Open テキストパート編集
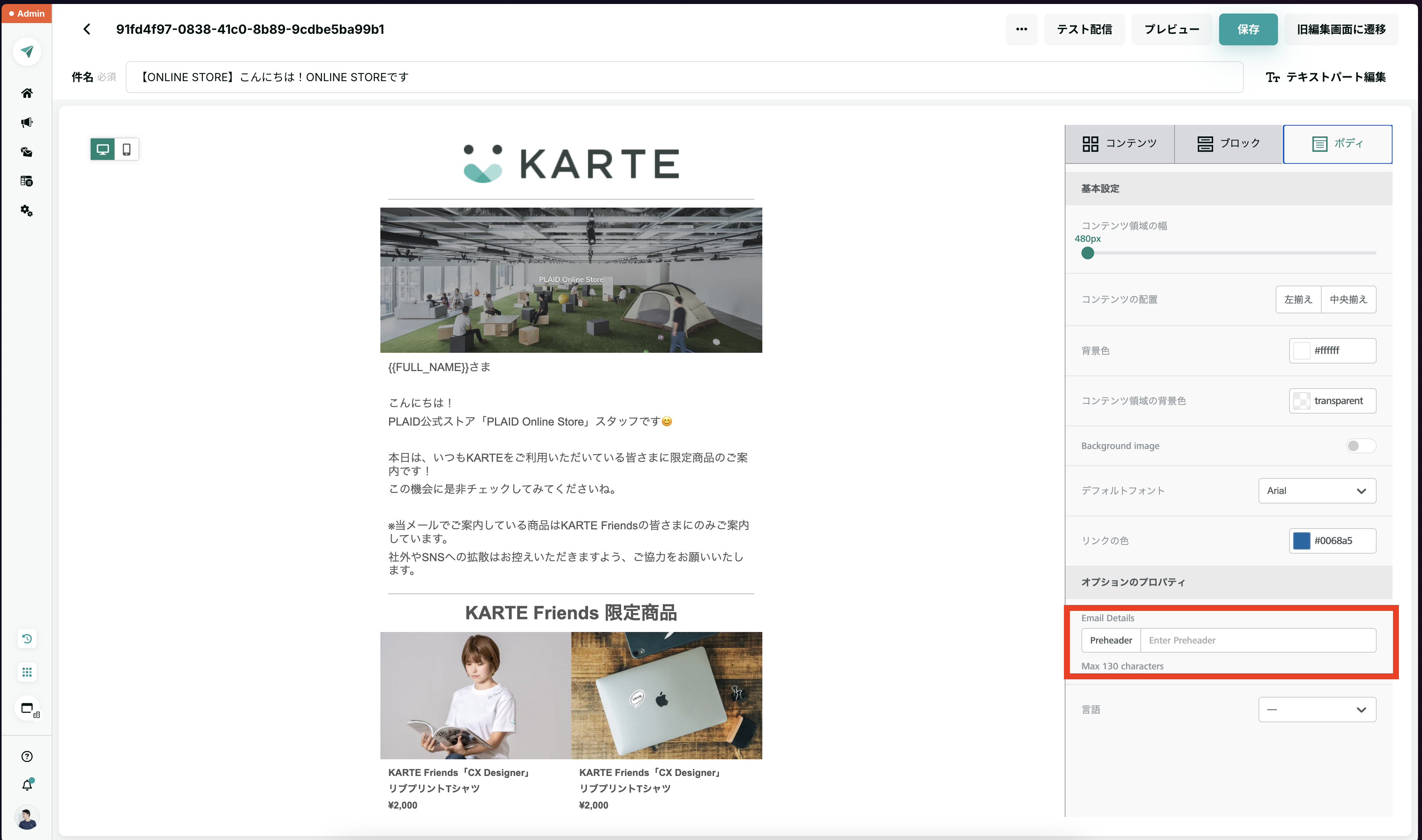Image resolution: width=1422 pixels, height=840 pixels. coord(1325,77)
